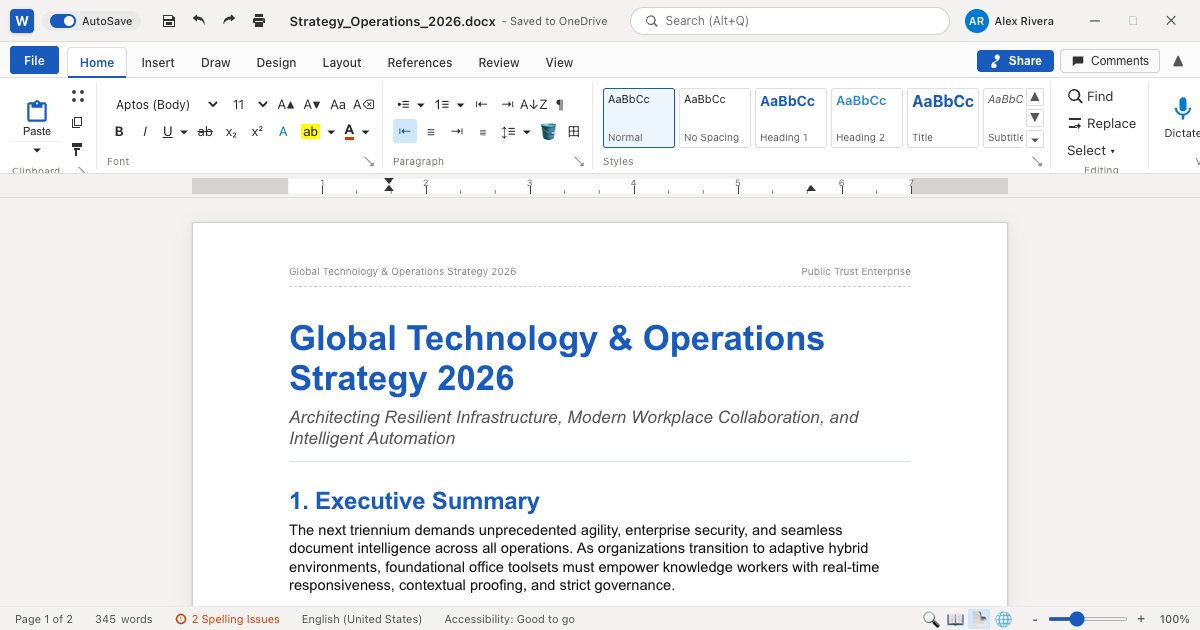Open the References tab
Screen dimensions: 1200x630
(x=420, y=62)
